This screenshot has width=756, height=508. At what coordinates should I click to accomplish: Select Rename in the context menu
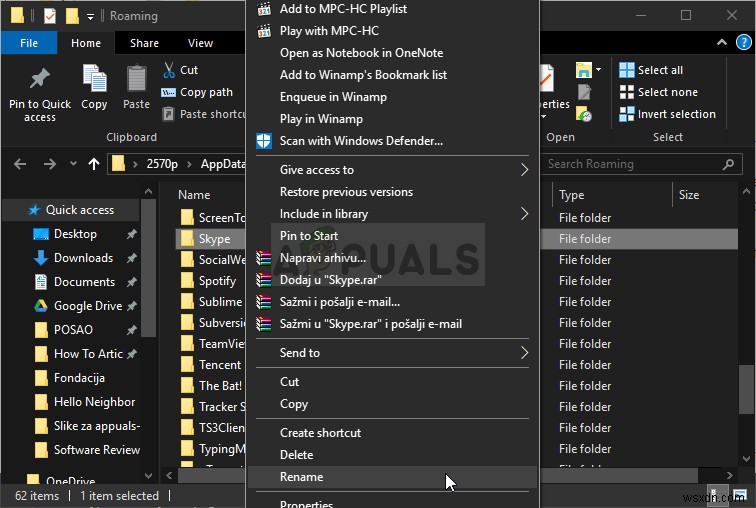click(x=392, y=477)
